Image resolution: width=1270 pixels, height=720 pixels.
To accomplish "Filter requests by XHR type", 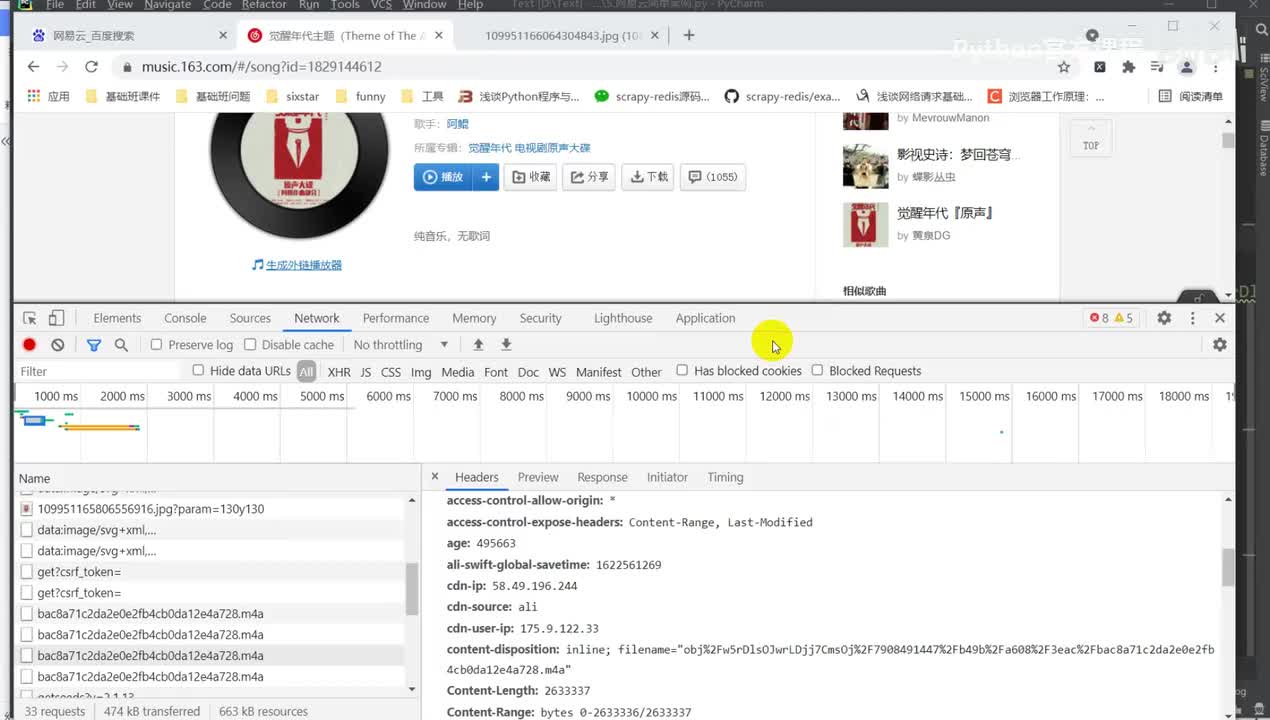I will point(339,372).
